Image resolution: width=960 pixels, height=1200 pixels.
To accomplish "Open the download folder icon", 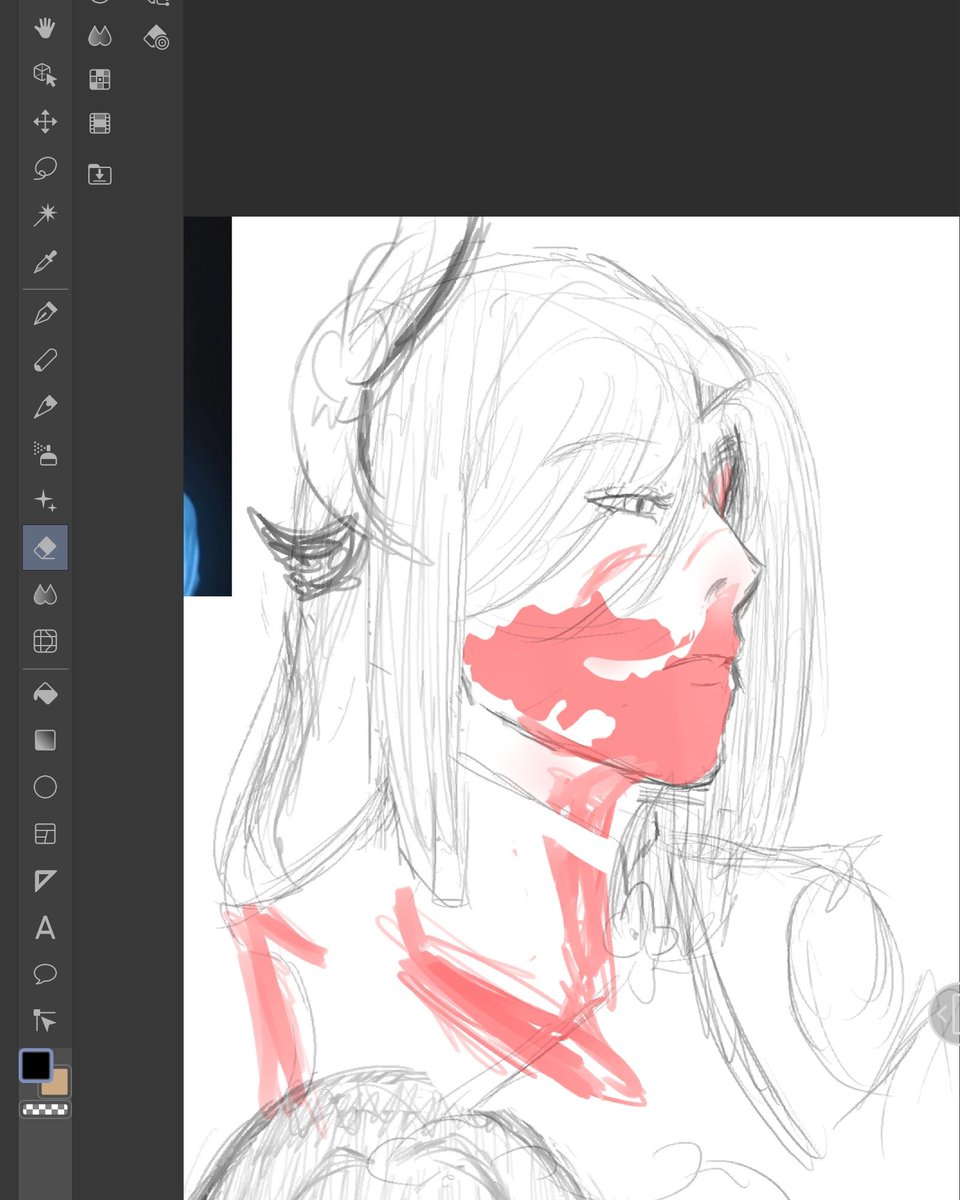I will coord(99,175).
